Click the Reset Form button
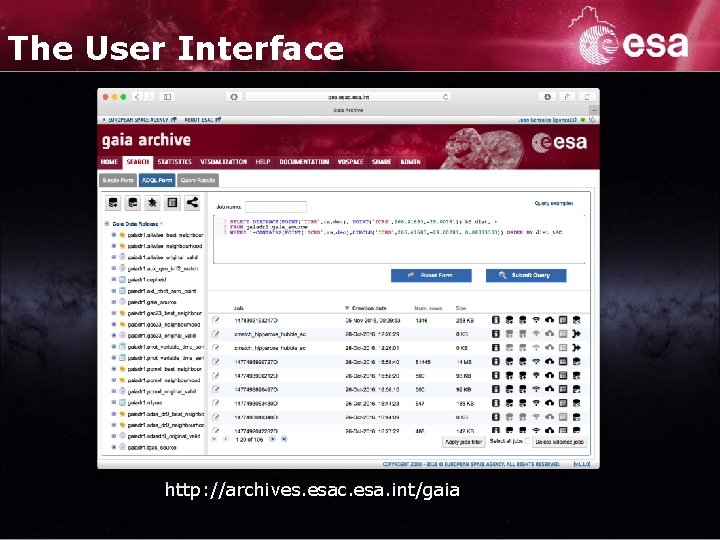Viewport: 720px width, 540px height. pyautogui.click(x=431, y=275)
